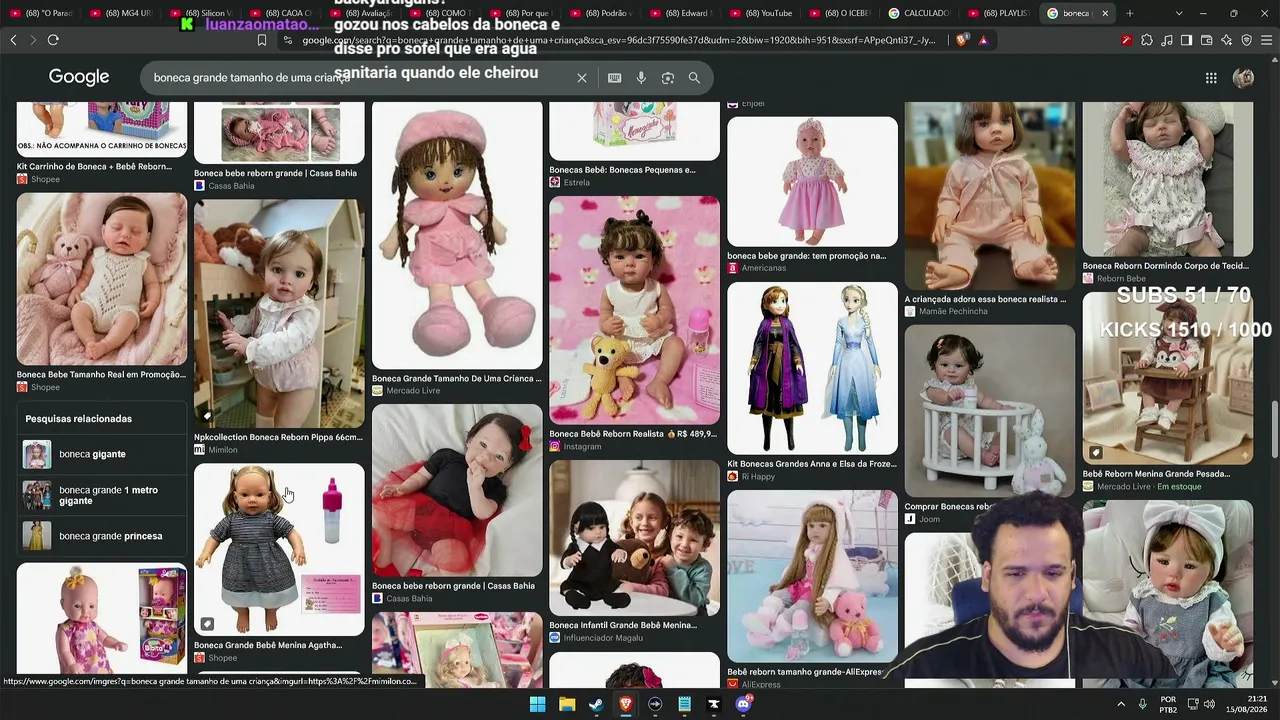1280x720 pixels.
Task: Open 'Boneca Bebê Reborn Realista' Instagram link
Action: click(x=634, y=434)
